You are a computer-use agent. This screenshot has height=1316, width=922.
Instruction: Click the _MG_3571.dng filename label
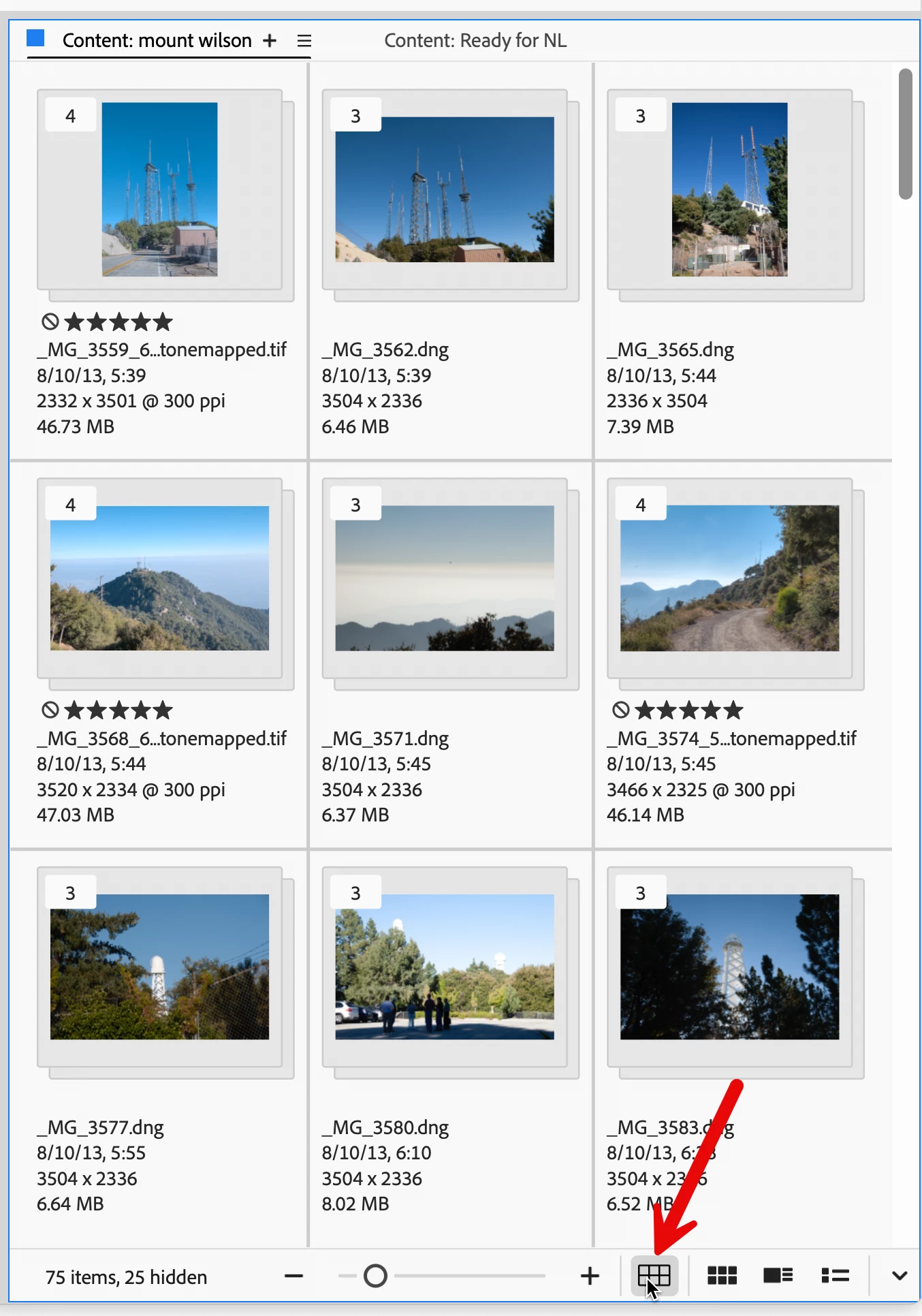pyautogui.click(x=385, y=738)
